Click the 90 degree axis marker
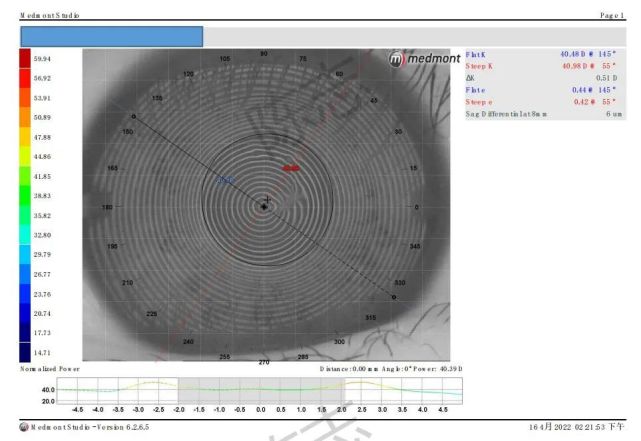Image resolution: width=641 pixels, height=441 pixels. 264,54
